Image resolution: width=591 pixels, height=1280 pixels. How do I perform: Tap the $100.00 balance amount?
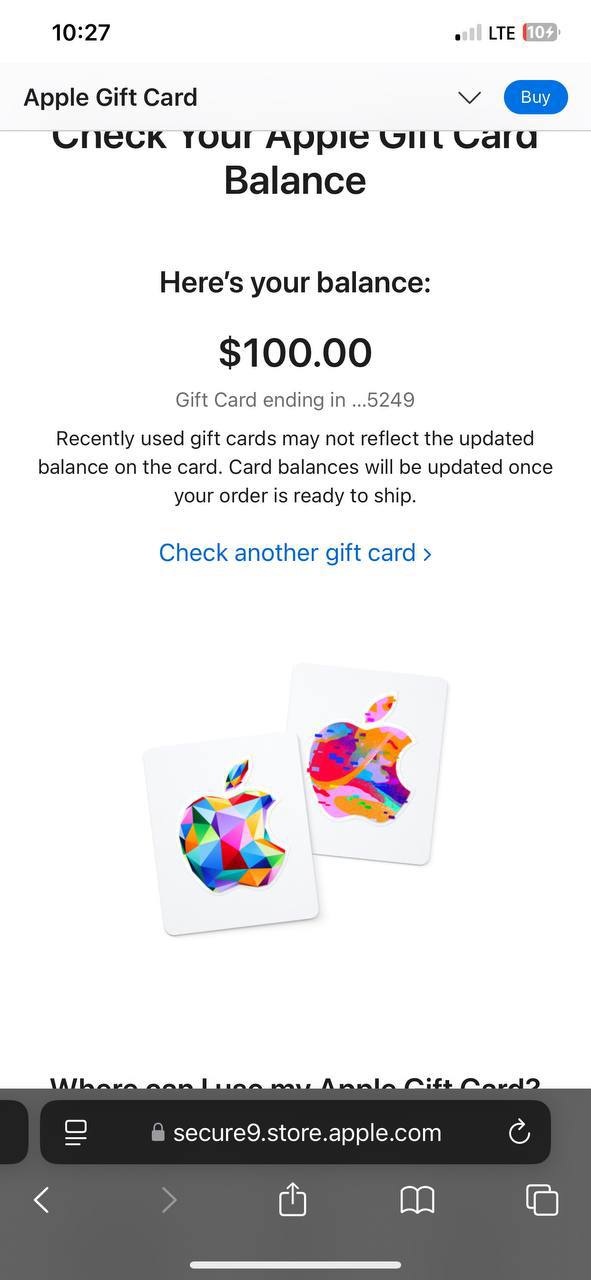click(x=295, y=352)
